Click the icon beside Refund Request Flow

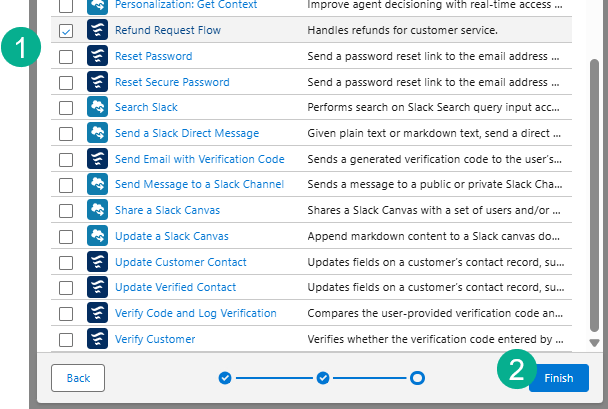click(x=97, y=31)
